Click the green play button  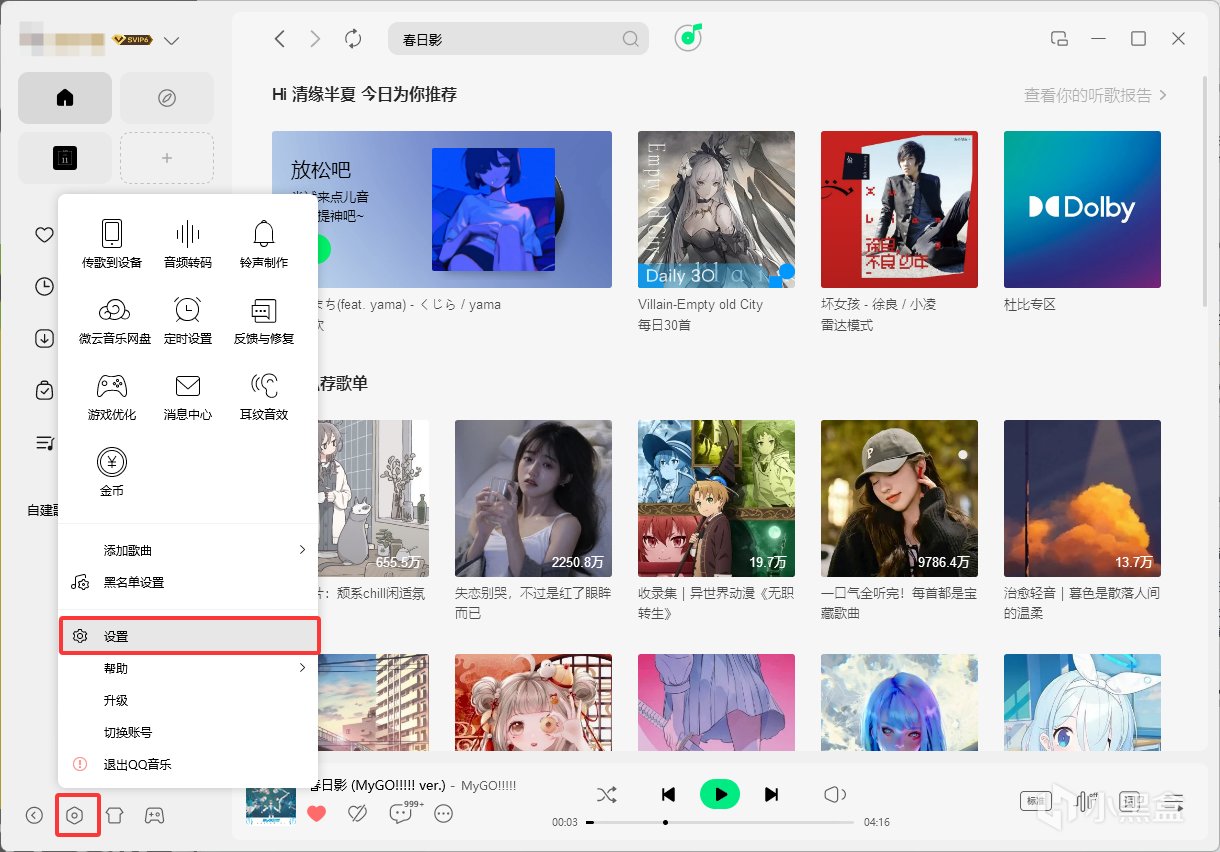pyautogui.click(x=720, y=794)
